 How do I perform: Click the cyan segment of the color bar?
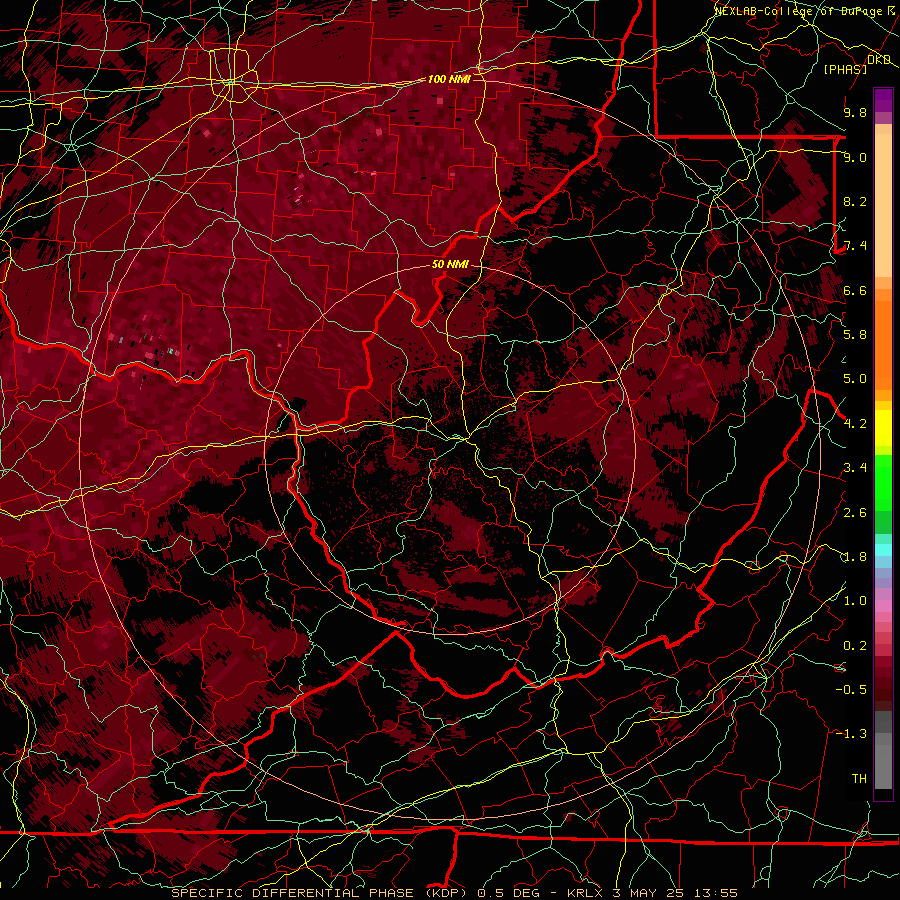coord(883,550)
